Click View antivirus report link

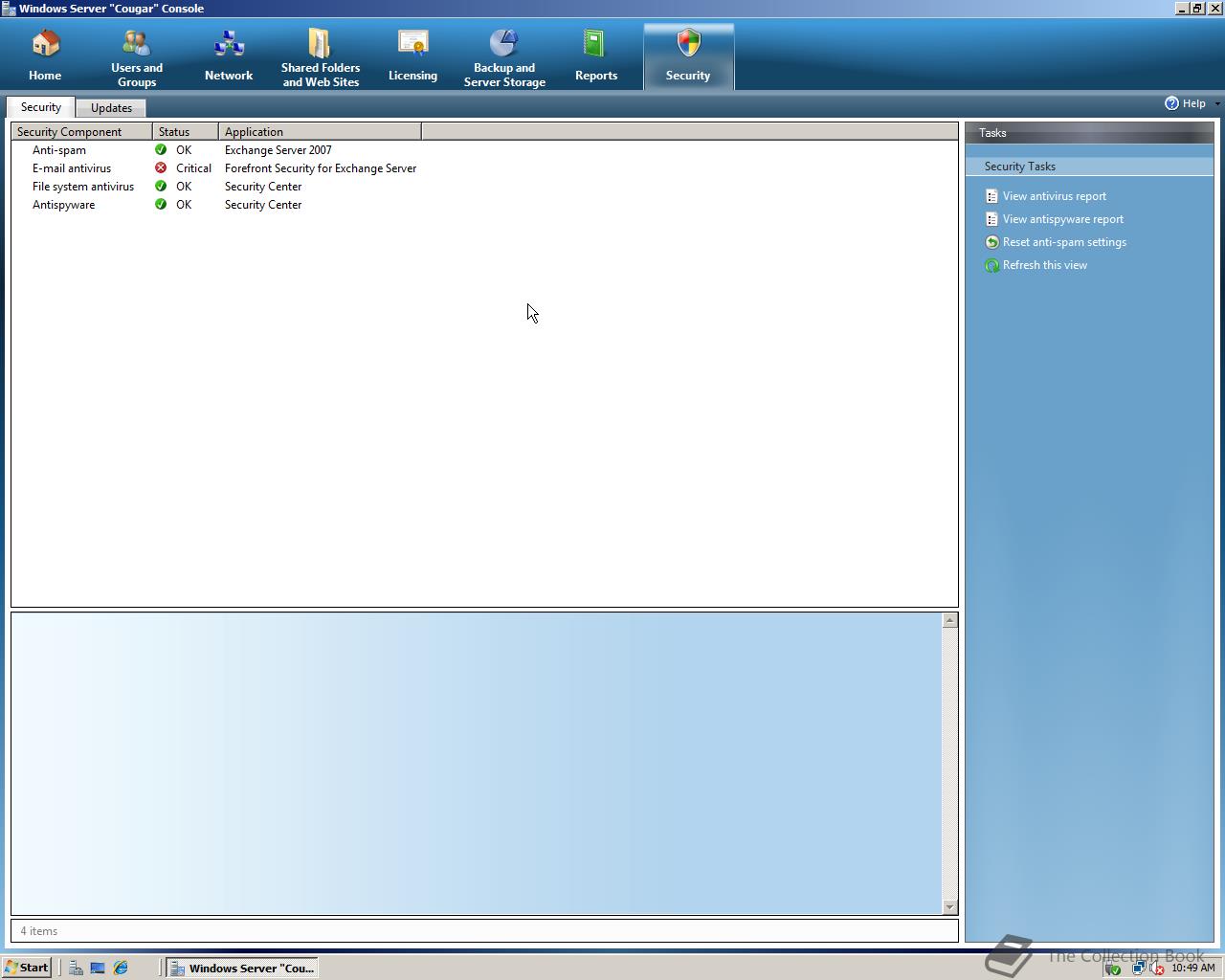pos(1055,196)
